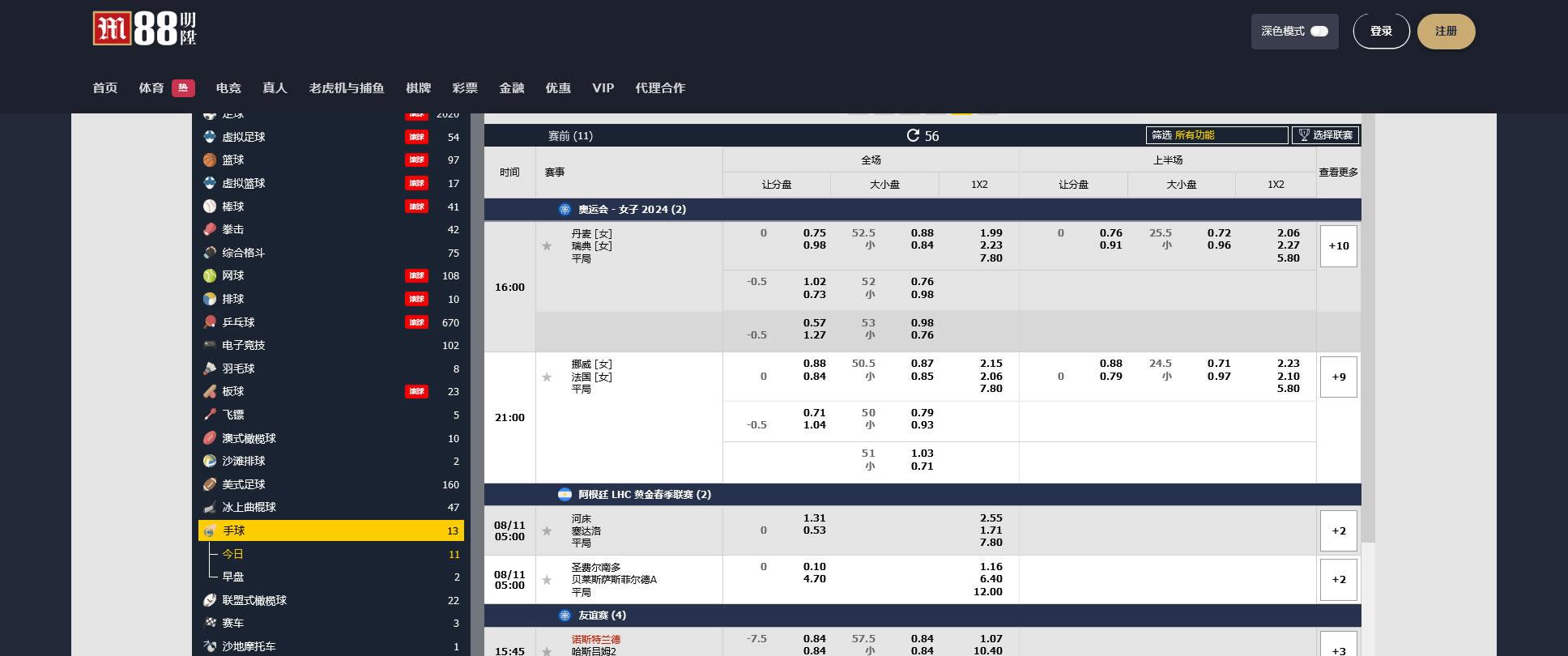Open the VIP menu item

tap(603, 87)
